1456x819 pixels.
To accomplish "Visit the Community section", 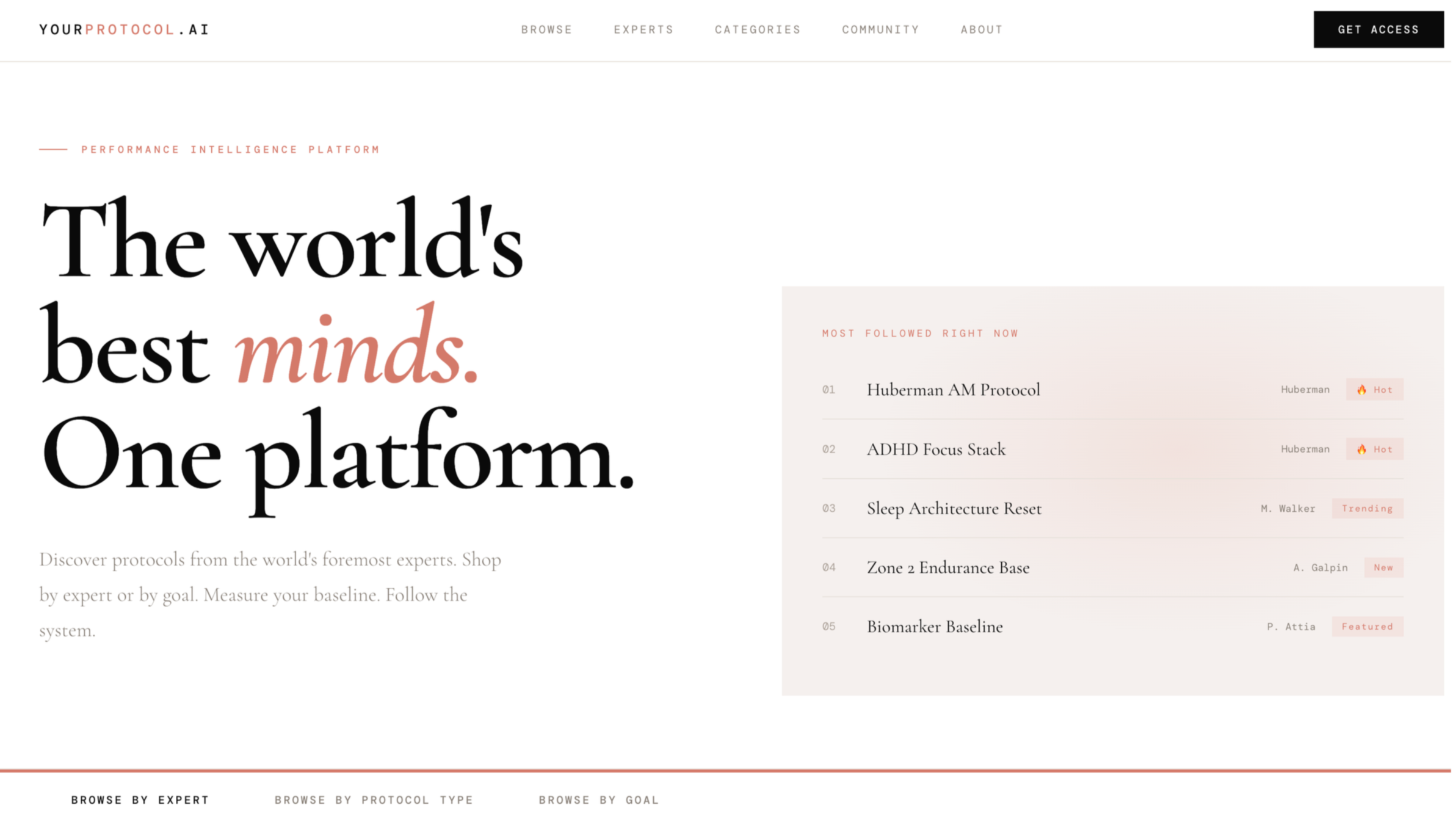I will (x=880, y=29).
